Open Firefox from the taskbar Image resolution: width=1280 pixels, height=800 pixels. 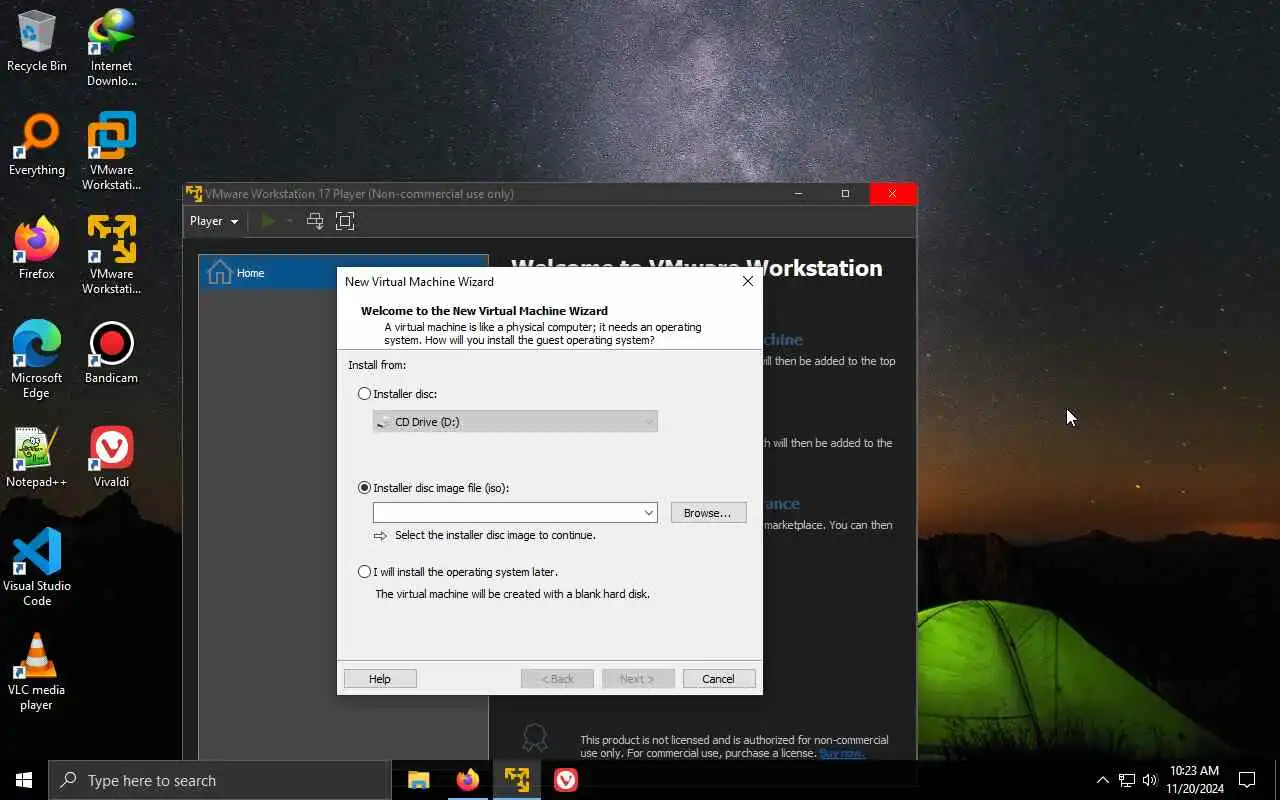tap(467, 780)
